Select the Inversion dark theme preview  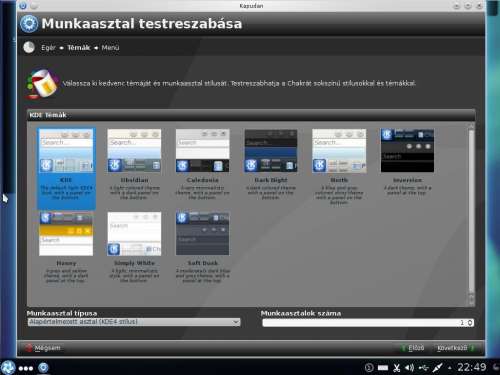point(407,151)
